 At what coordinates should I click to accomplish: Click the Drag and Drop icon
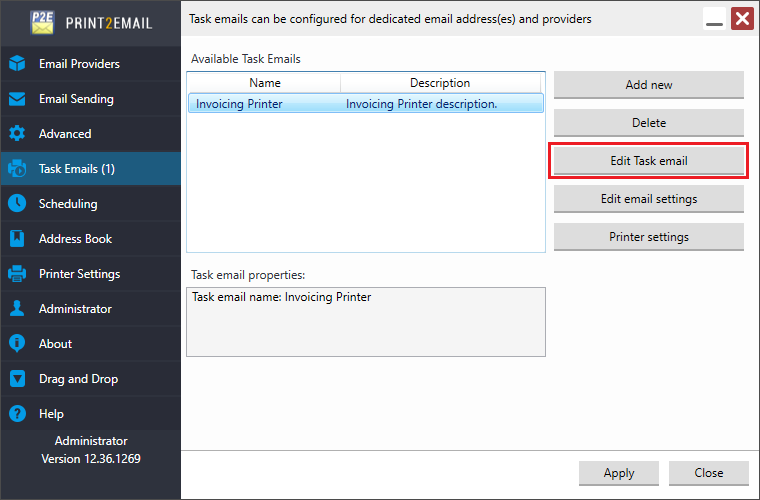(17, 379)
